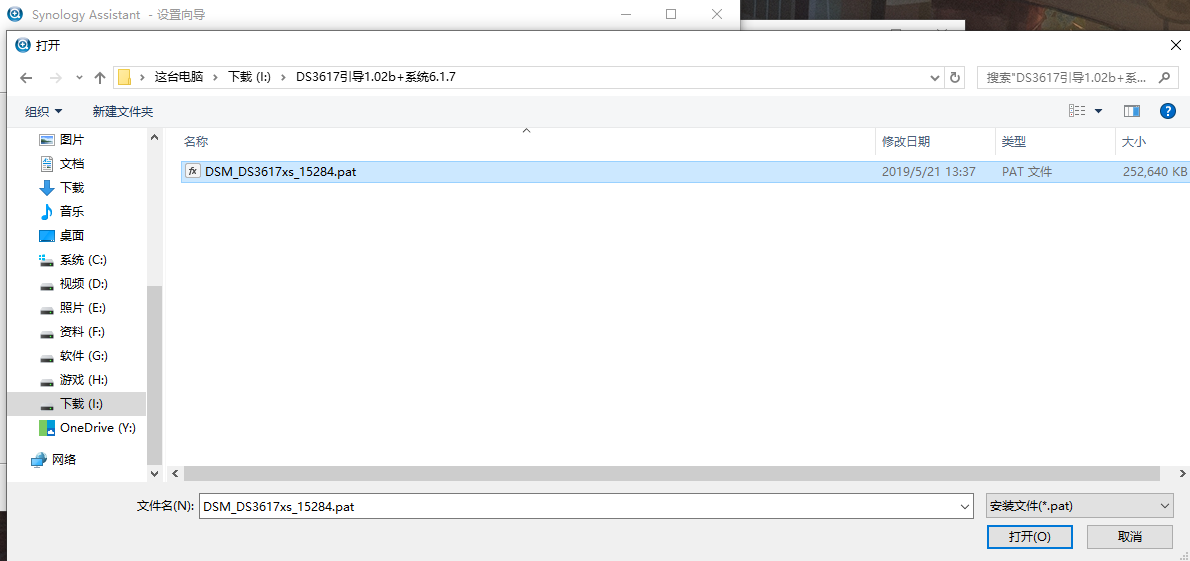Click the up-directory arrow icon
This screenshot has width=1190, height=561.
click(100, 77)
